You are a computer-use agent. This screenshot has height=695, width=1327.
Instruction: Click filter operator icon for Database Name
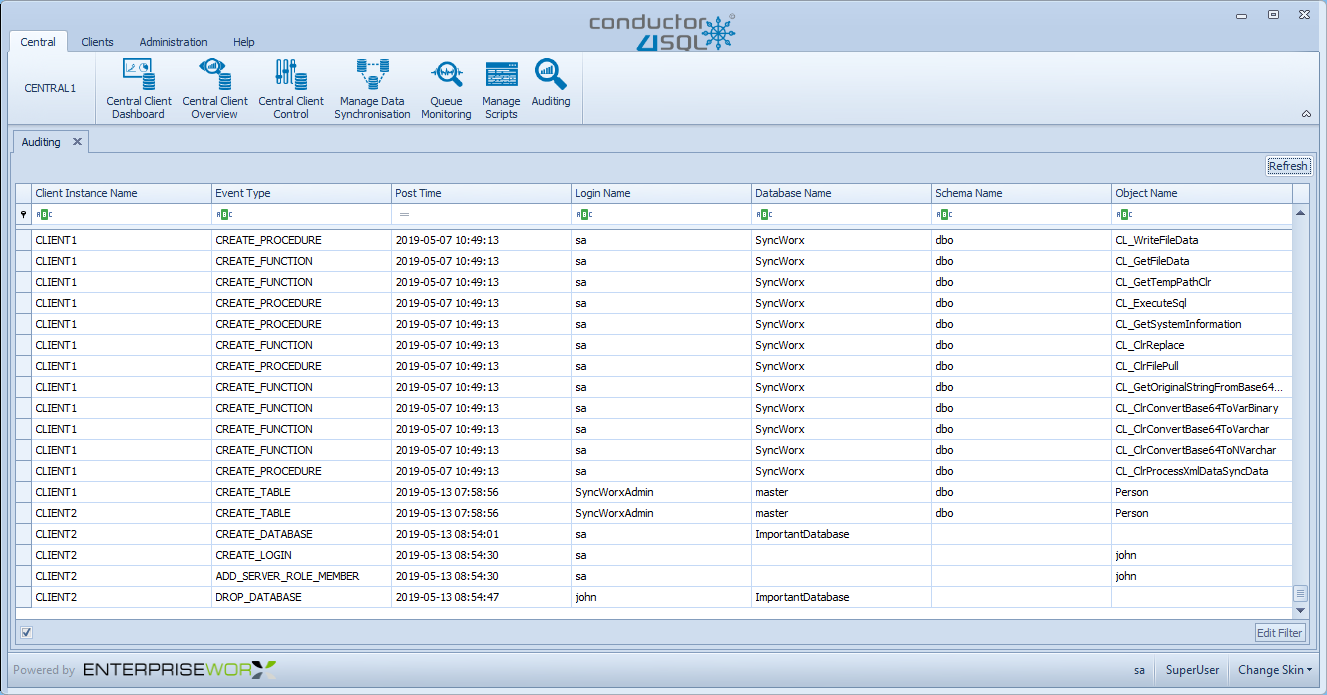762,214
